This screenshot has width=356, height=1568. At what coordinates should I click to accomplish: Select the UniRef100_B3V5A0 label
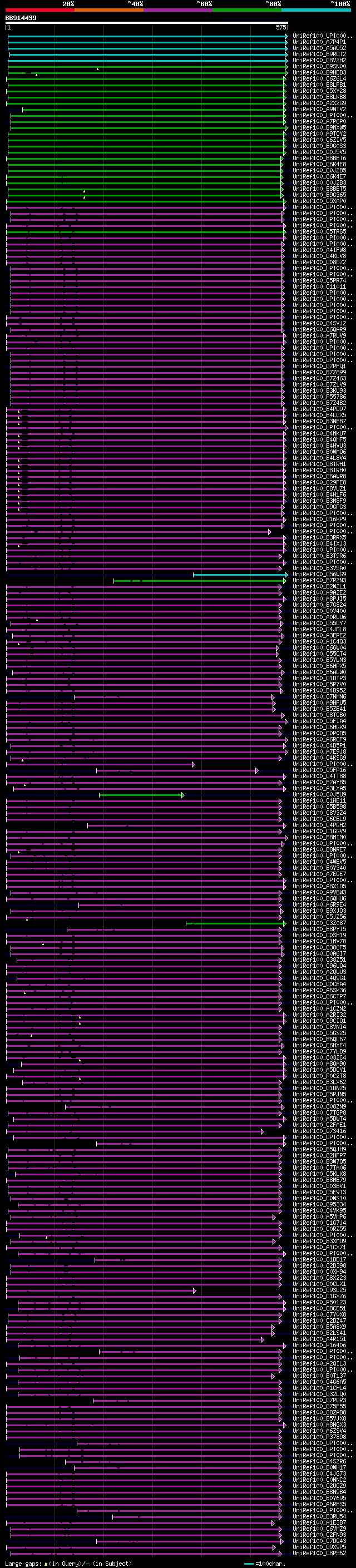(319, 568)
